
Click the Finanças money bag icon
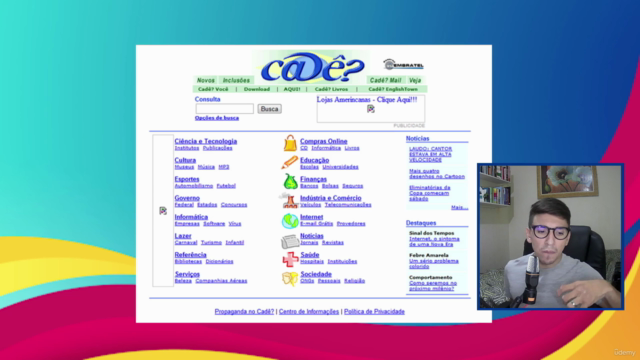tap(290, 181)
